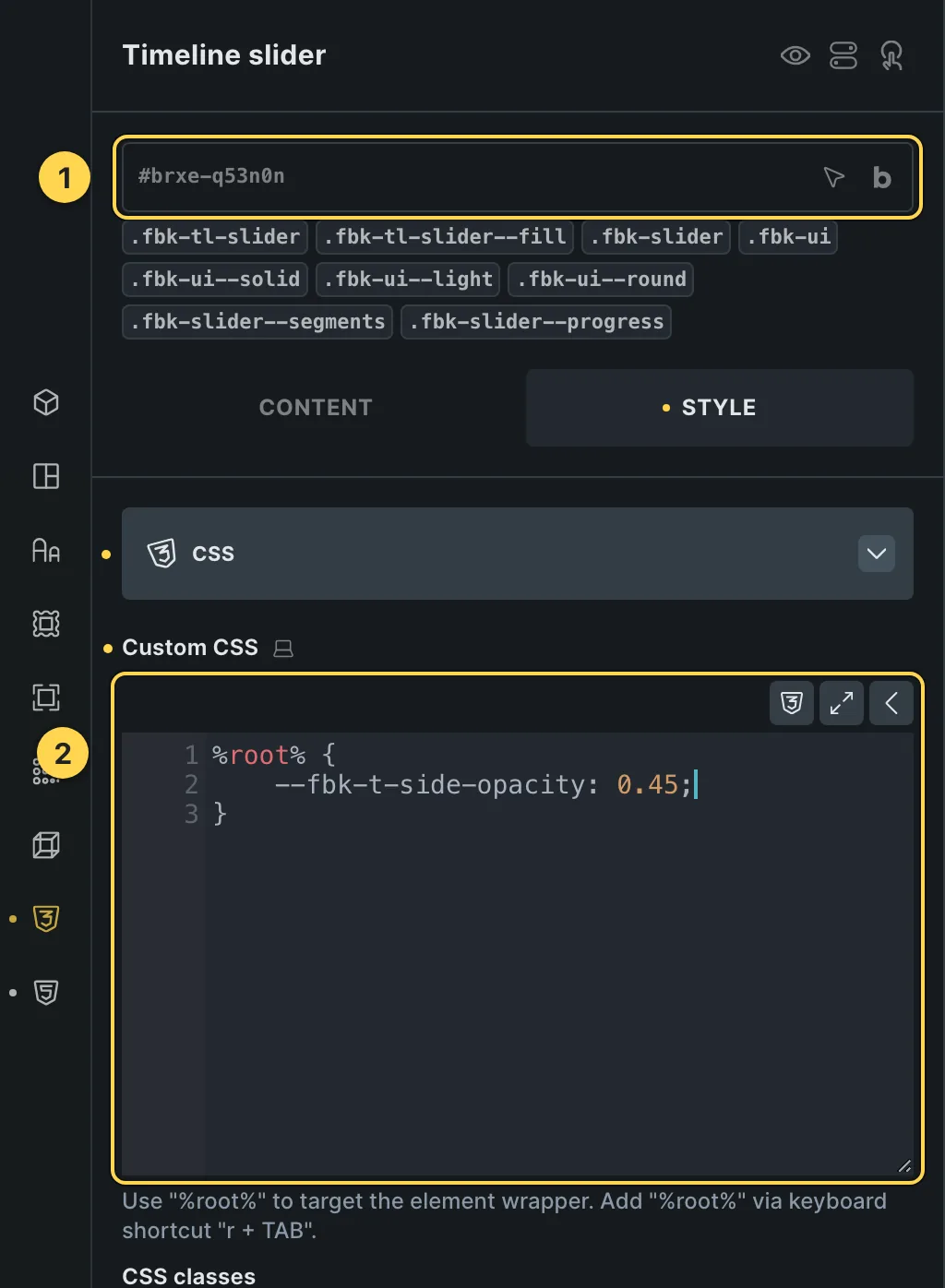This screenshot has height=1288, width=945.
Task: Open the typography Aa icon in the sidebar
Action: pos(46,550)
